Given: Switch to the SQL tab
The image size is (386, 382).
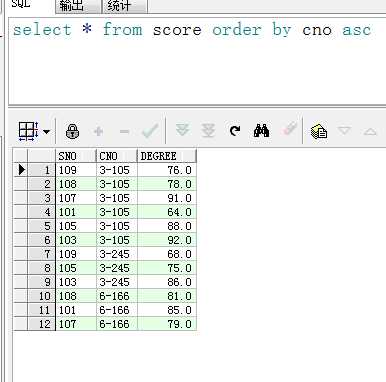Looking at the screenshot, I should pyautogui.click(x=21, y=4).
